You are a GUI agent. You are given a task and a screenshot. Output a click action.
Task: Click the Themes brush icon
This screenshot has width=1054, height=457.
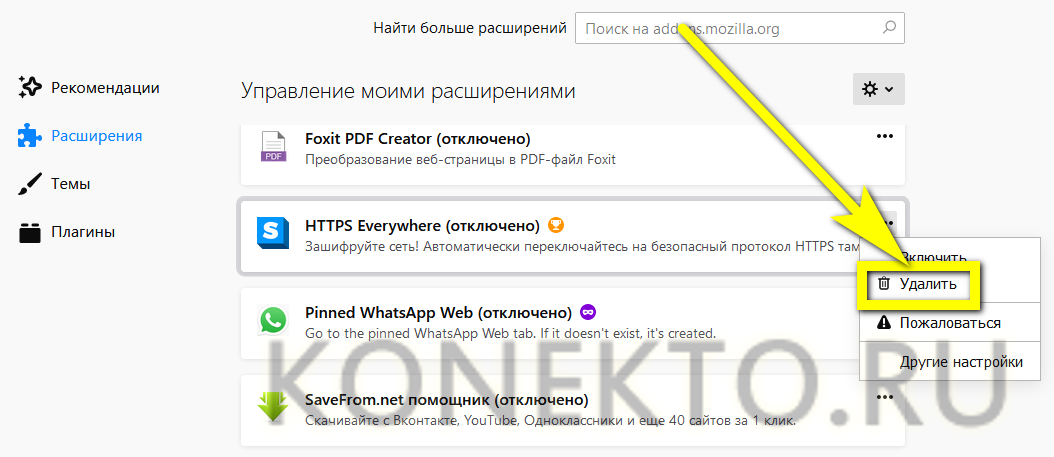coord(29,184)
